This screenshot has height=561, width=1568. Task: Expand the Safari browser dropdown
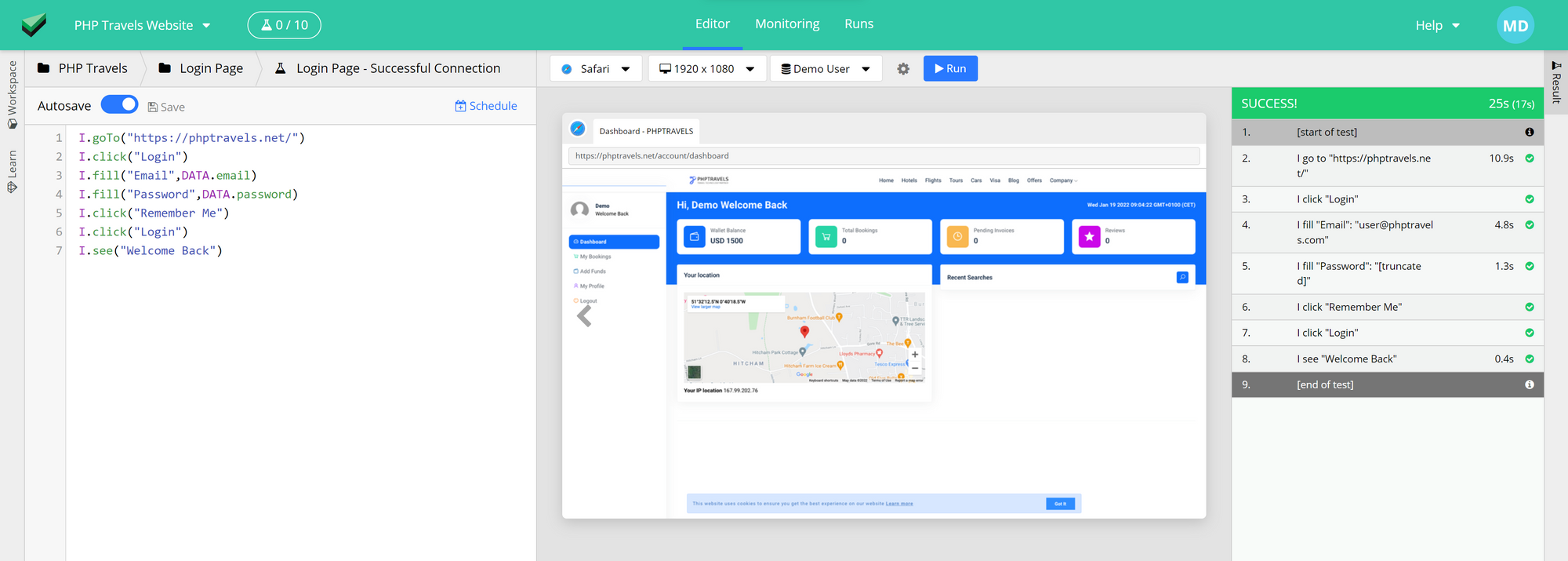596,69
